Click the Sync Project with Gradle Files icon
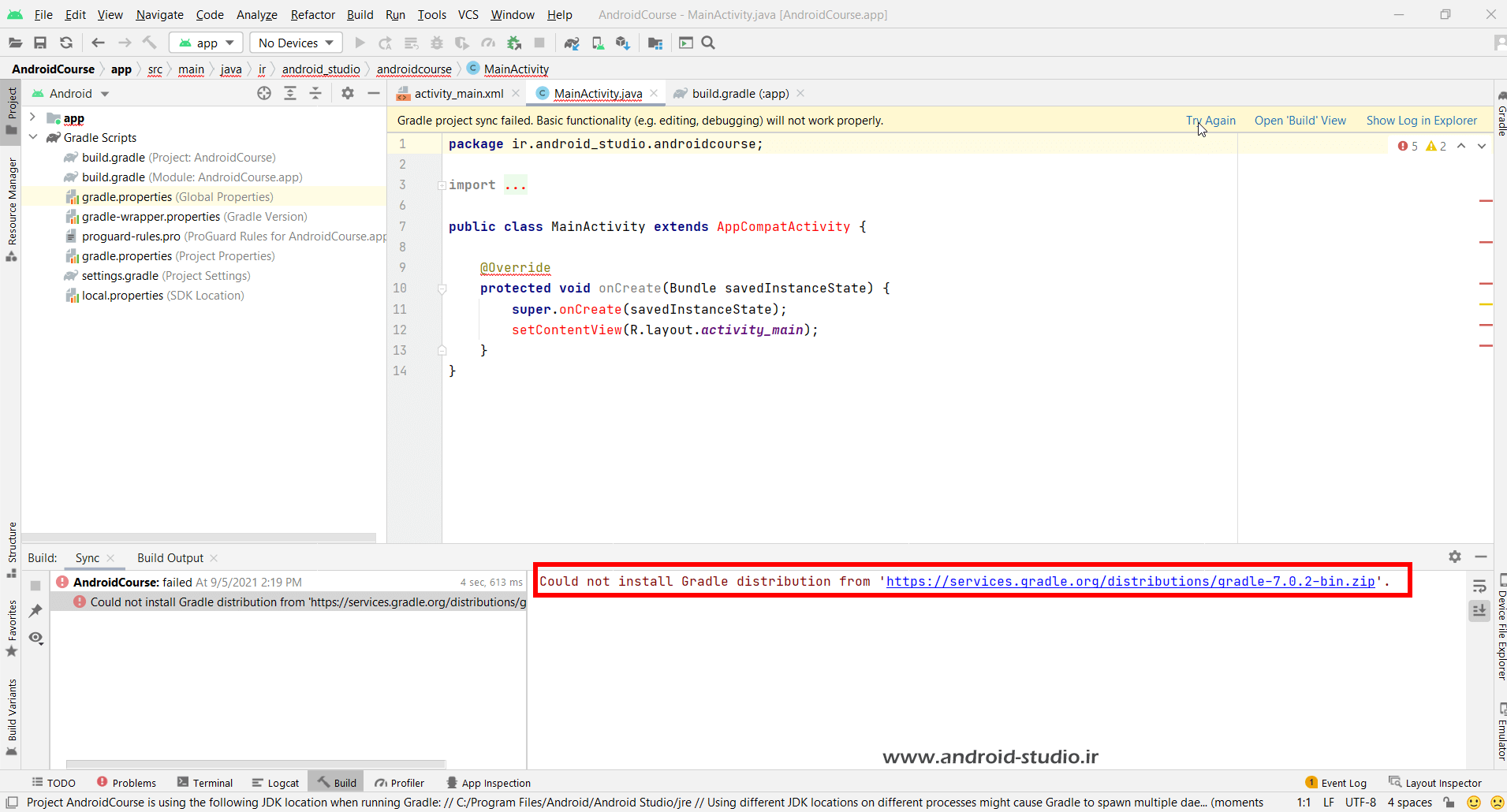Screen dimensions: 1507x812 [x=572, y=43]
